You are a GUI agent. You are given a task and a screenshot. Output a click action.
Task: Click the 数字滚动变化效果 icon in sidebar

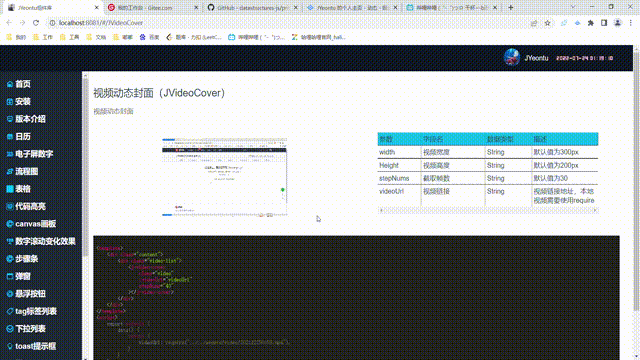pyautogui.click(x=10, y=241)
